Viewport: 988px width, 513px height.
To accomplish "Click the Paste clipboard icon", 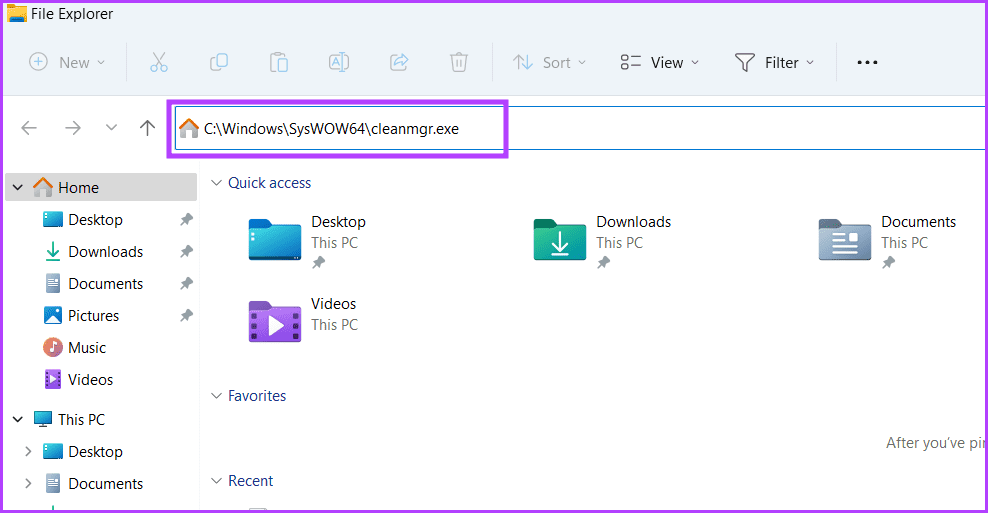I will [279, 62].
